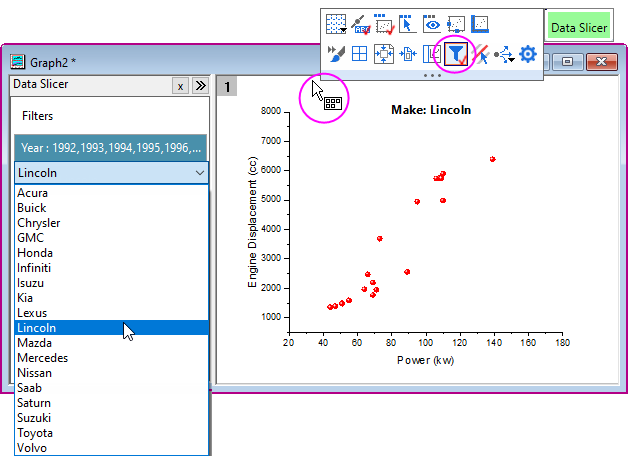The height and width of the screenshot is (456, 628).
Task: Click layer 1 button on graph
Action: 228,87
